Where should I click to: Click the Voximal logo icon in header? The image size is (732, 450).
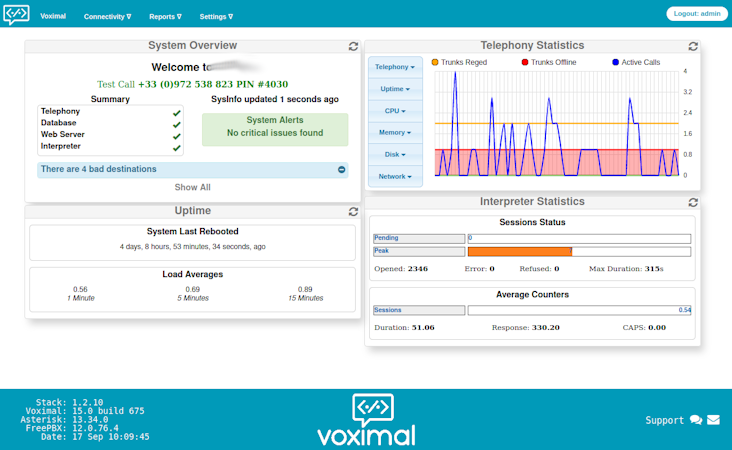click(x=16, y=14)
